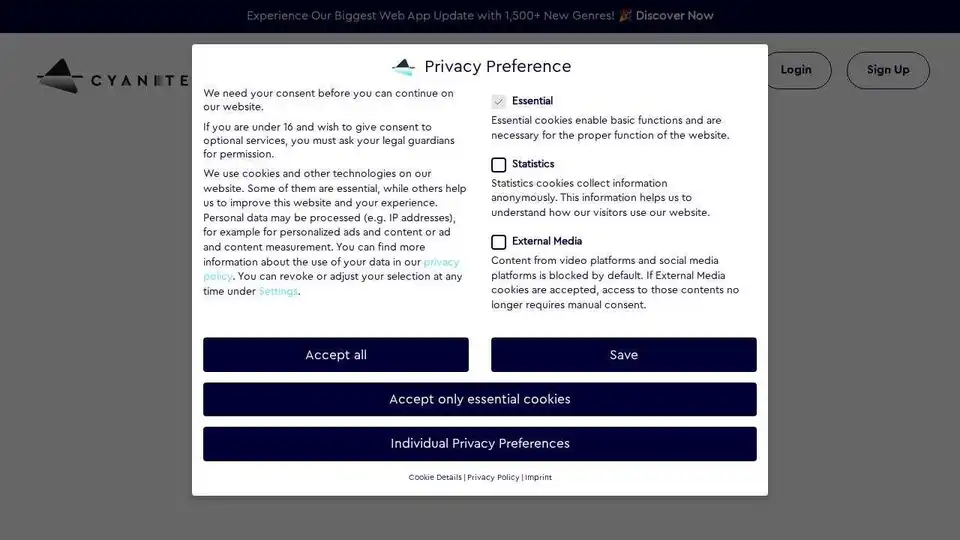Click the party popper emoji in banner
This screenshot has height=540, width=960.
pos(625,15)
